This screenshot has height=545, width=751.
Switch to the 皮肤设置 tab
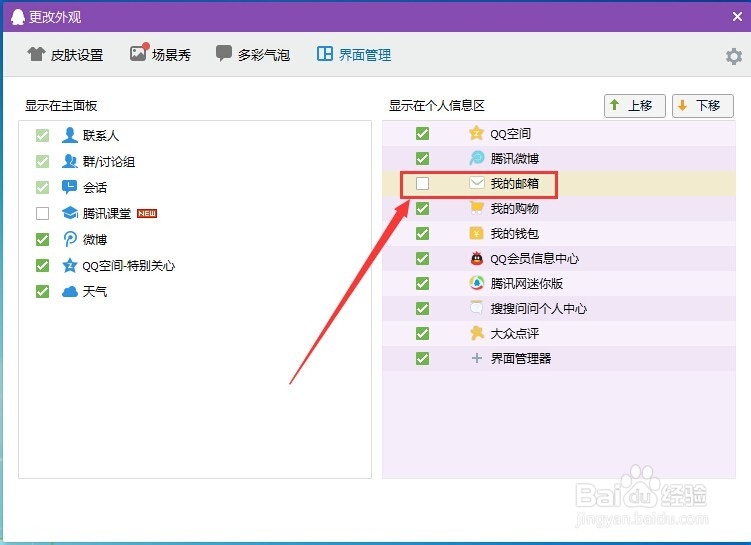click(65, 55)
